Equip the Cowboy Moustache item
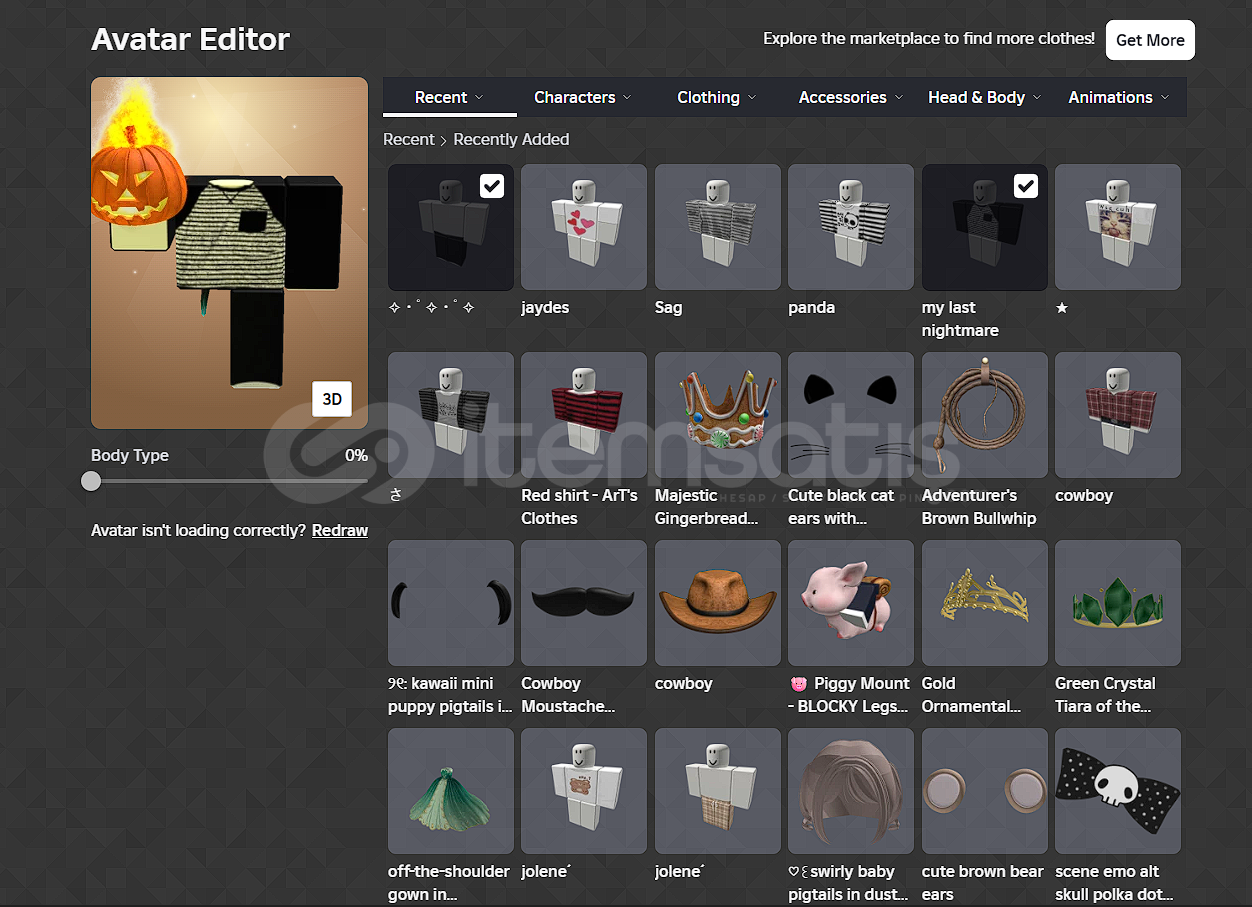This screenshot has height=907, width=1252. click(x=583, y=602)
